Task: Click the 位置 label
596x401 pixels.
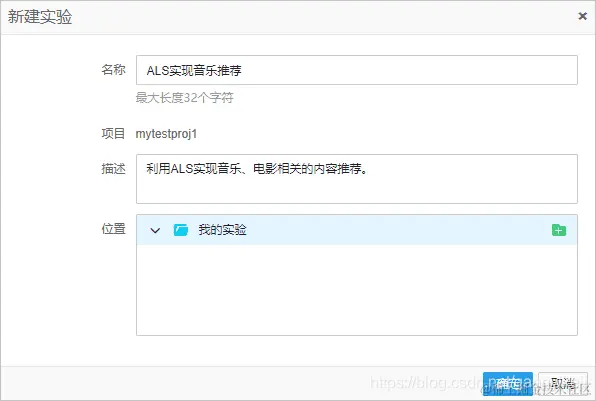Action: [x=113, y=229]
